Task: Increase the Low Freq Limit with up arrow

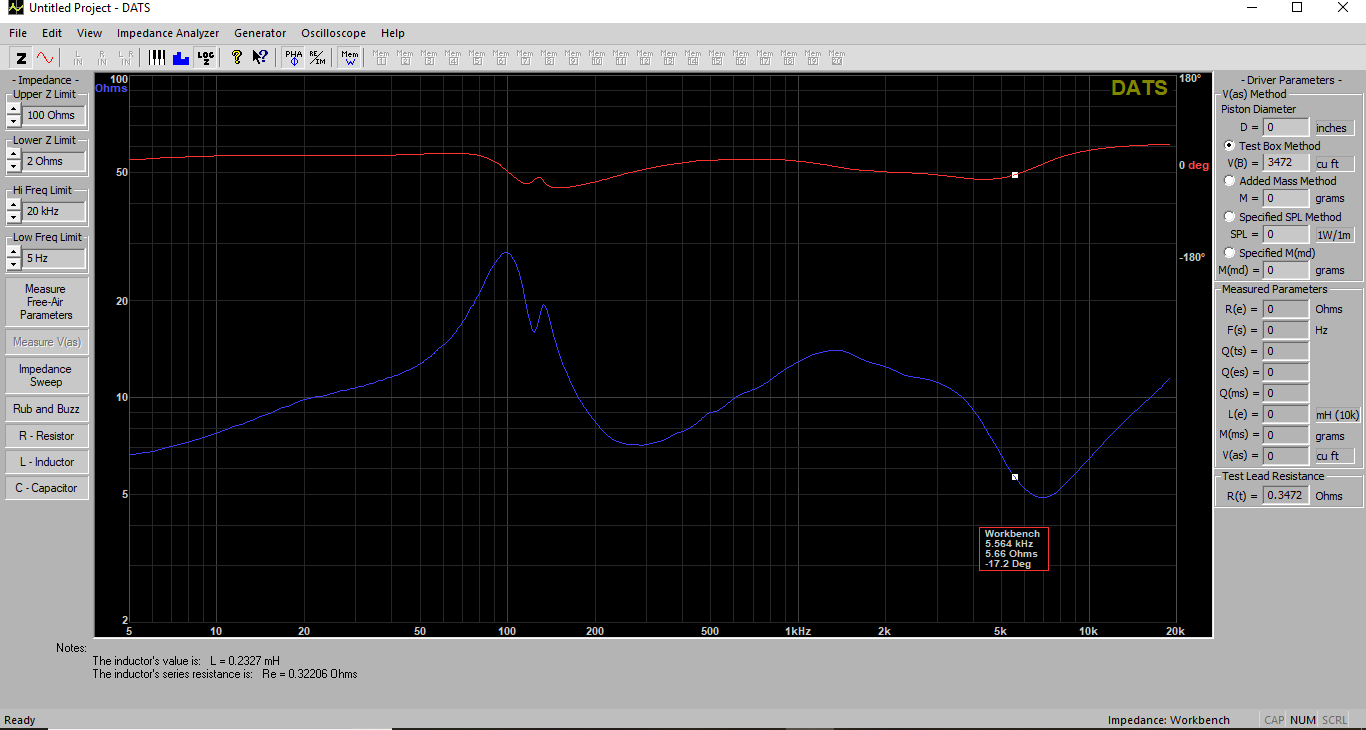Action: [x=14, y=252]
